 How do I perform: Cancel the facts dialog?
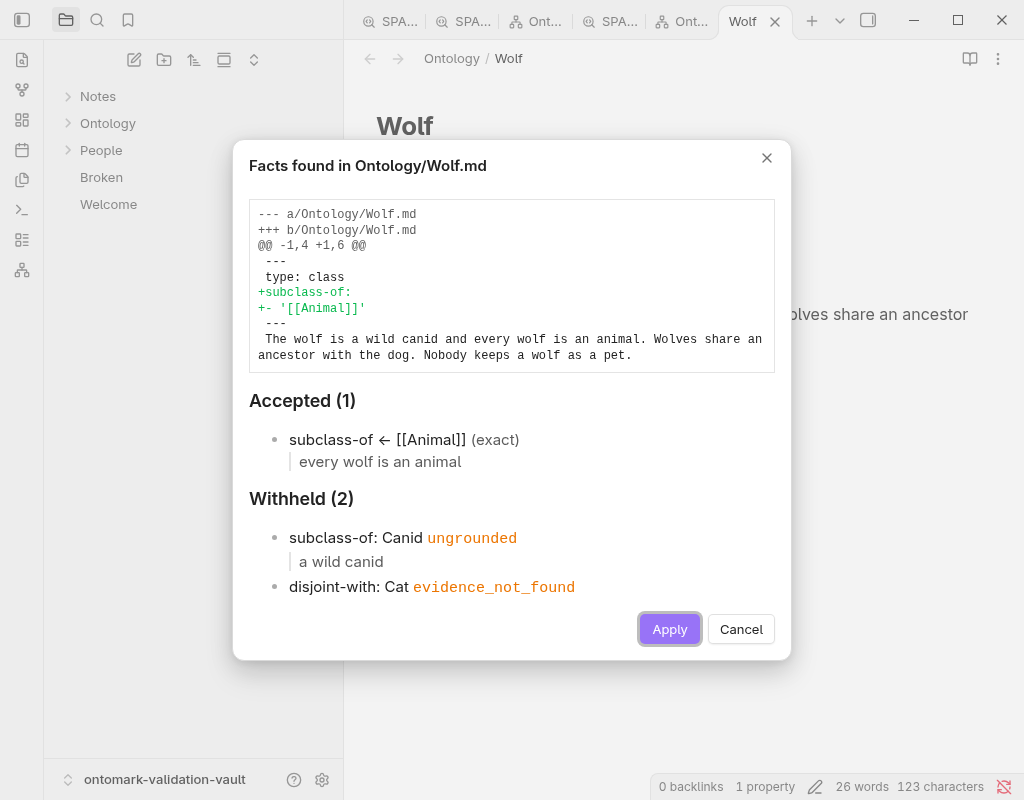pyautogui.click(x=741, y=630)
